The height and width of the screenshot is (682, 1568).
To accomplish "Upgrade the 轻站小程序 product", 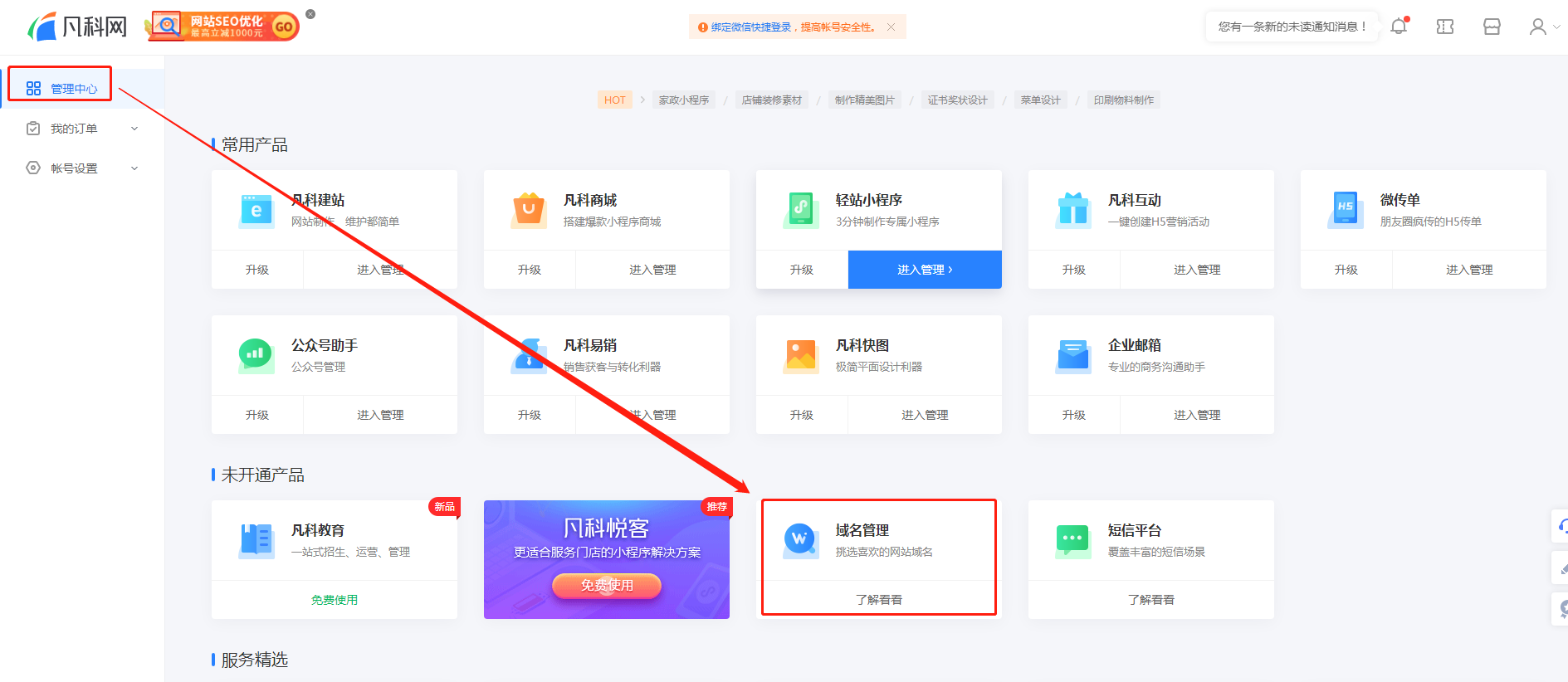I will pos(802,270).
